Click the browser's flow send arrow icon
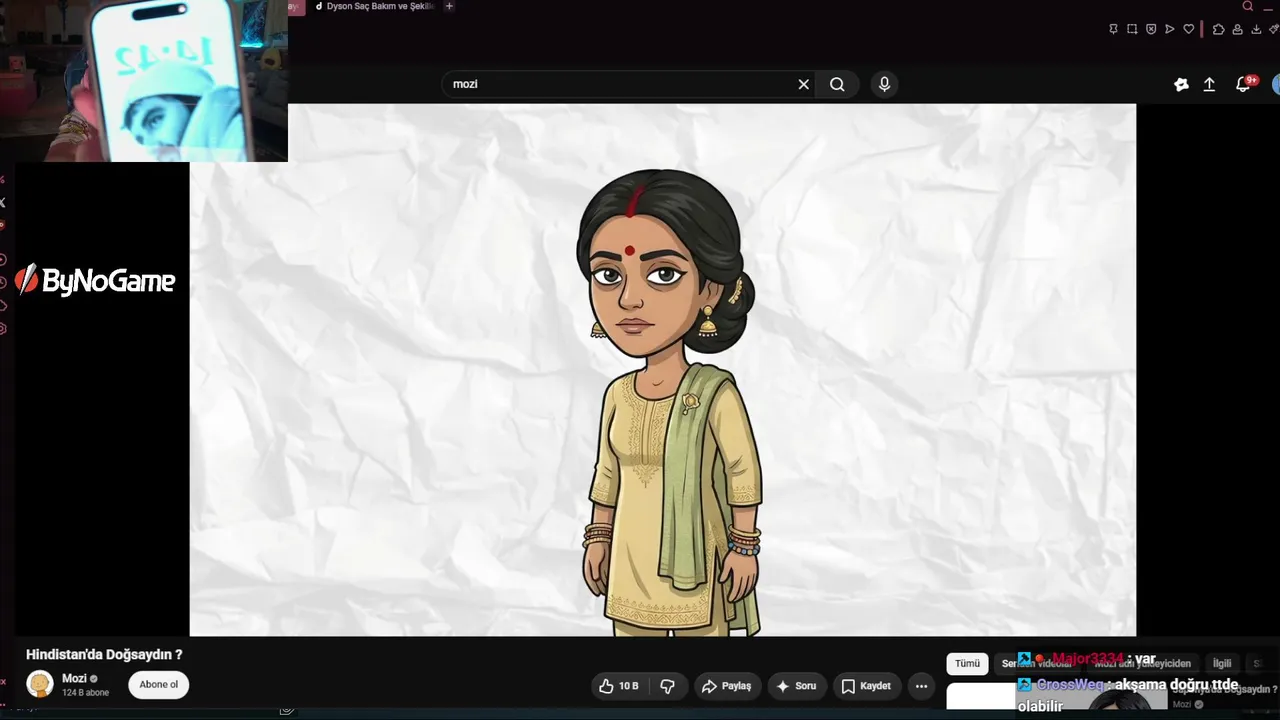The width and height of the screenshot is (1280, 720). (1169, 29)
